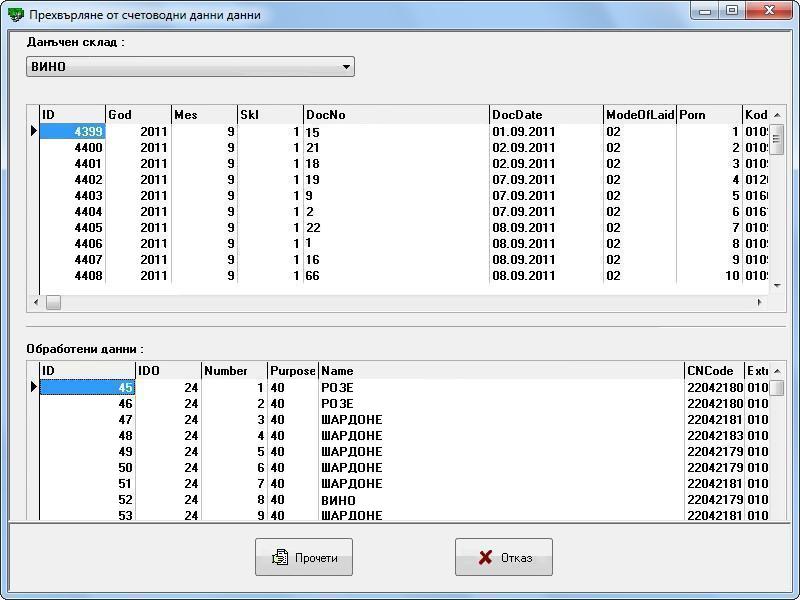Click Porn cell with value 10
Screen dimensions: 800x600
point(709,276)
